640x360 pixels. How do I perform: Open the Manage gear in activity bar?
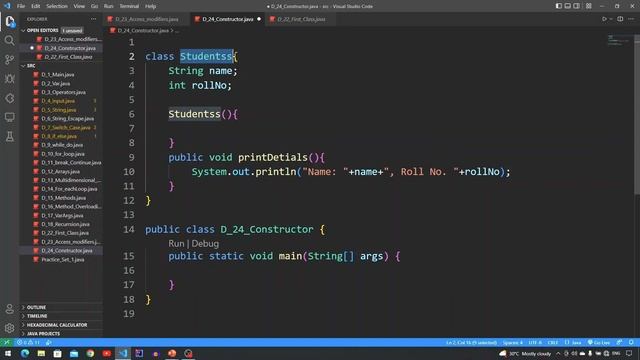tap(9, 328)
